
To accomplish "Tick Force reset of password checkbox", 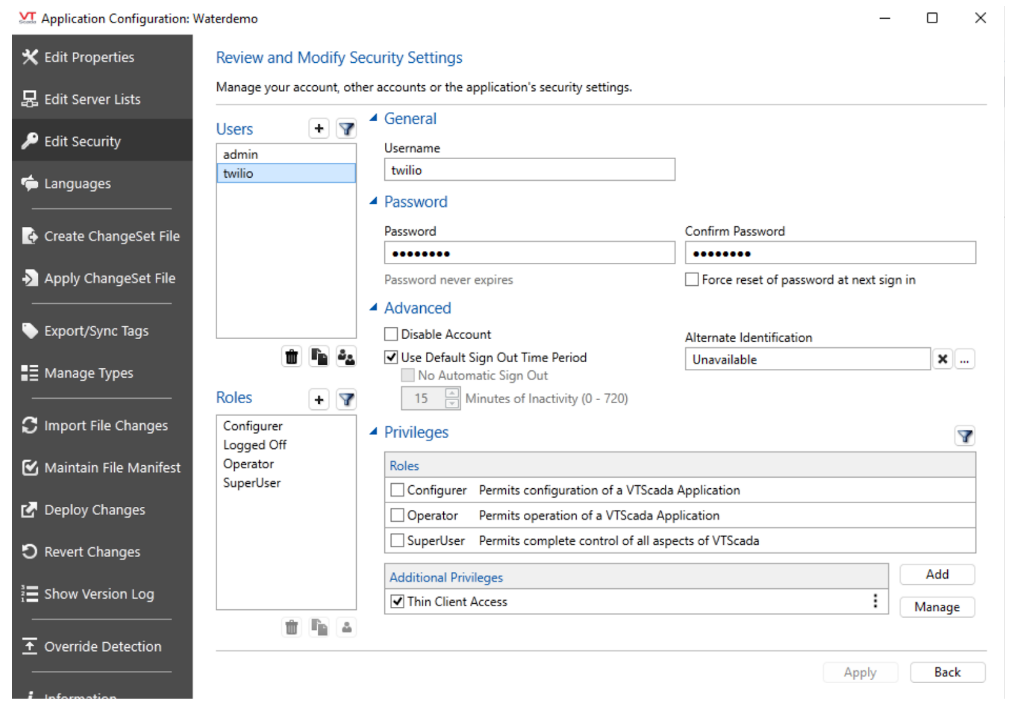I will 692,280.
